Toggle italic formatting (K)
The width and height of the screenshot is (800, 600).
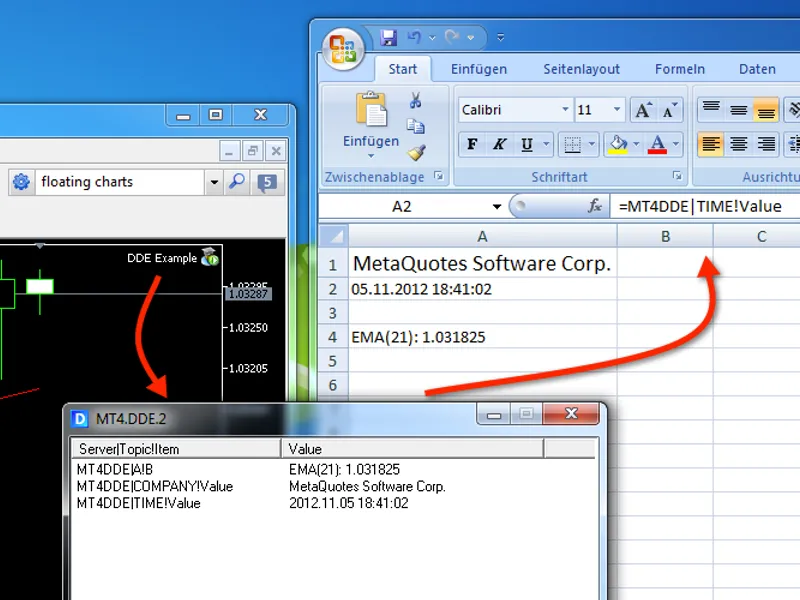[x=499, y=144]
